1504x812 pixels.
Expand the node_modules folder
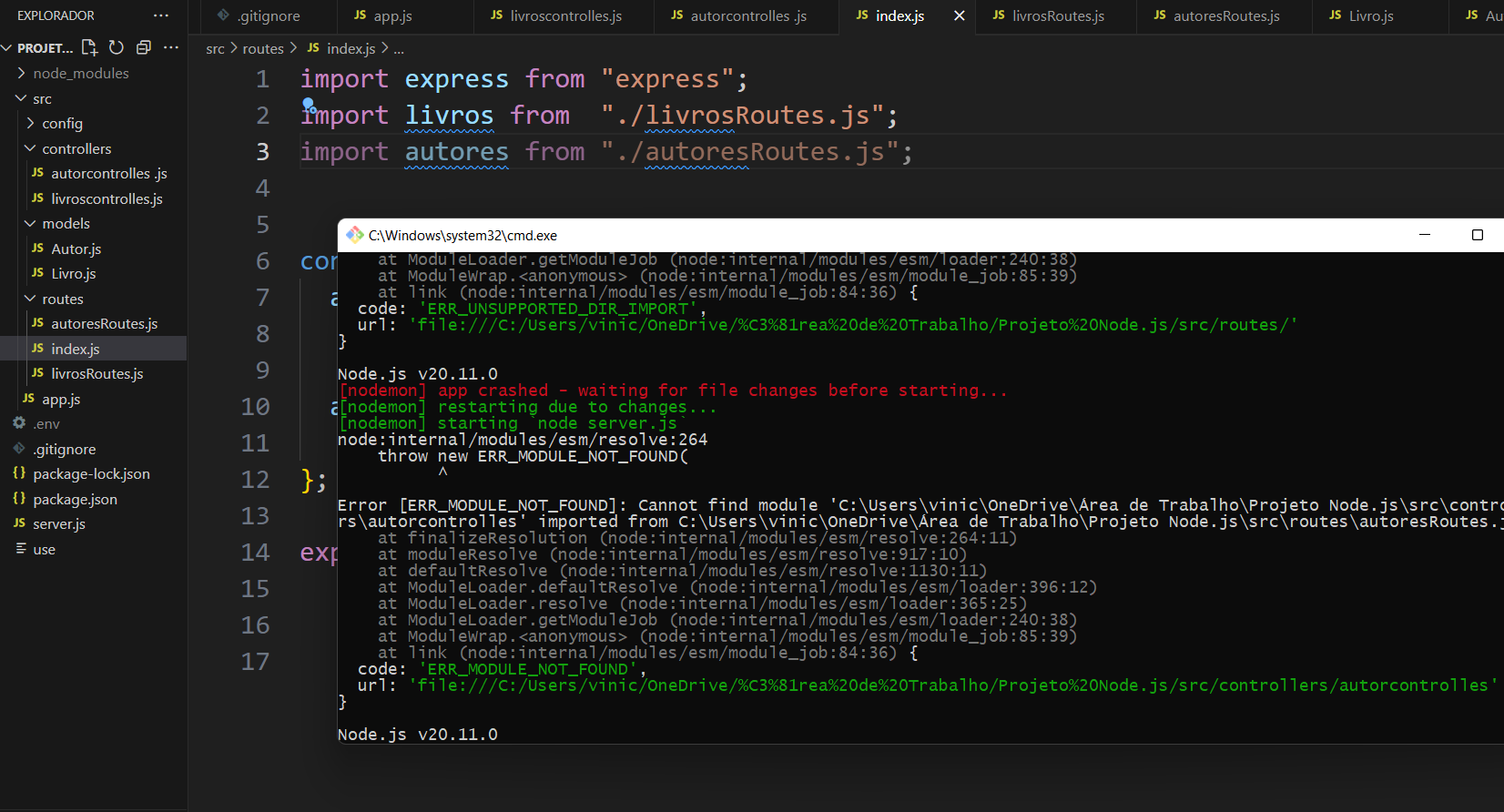(x=93, y=73)
